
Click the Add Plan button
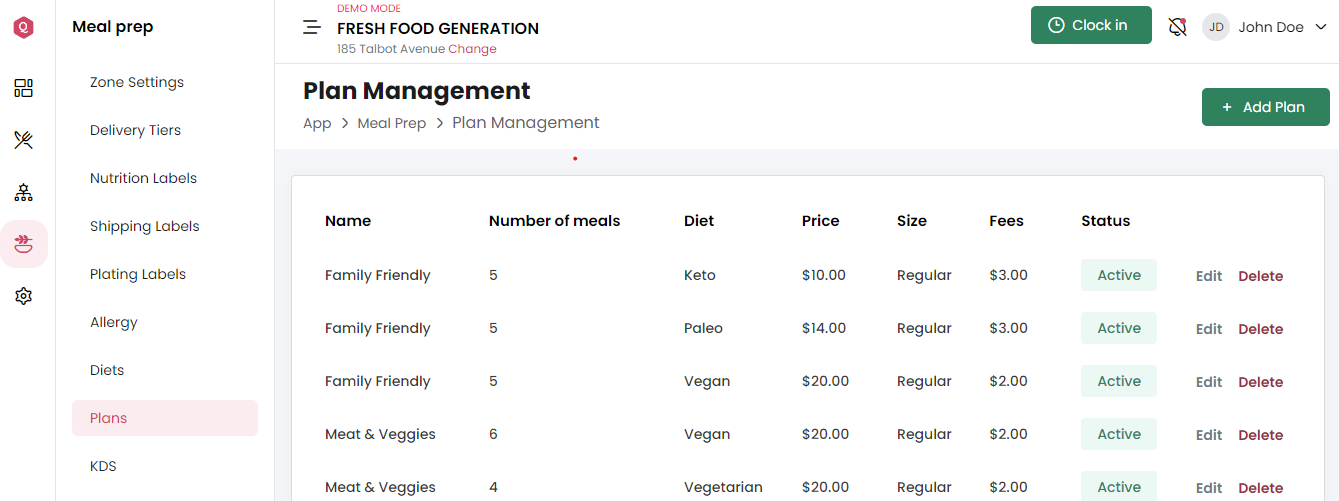(1265, 107)
